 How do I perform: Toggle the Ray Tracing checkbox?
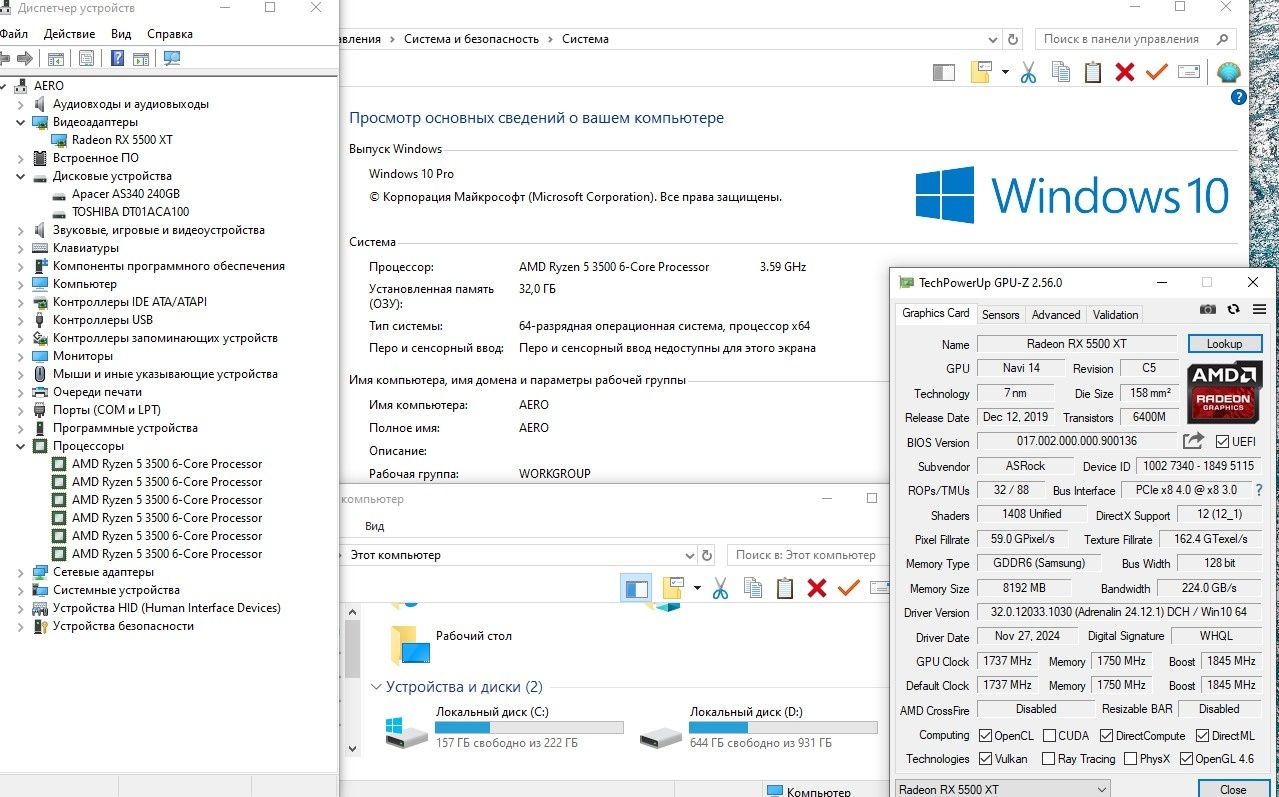(x=1048, y=758)
